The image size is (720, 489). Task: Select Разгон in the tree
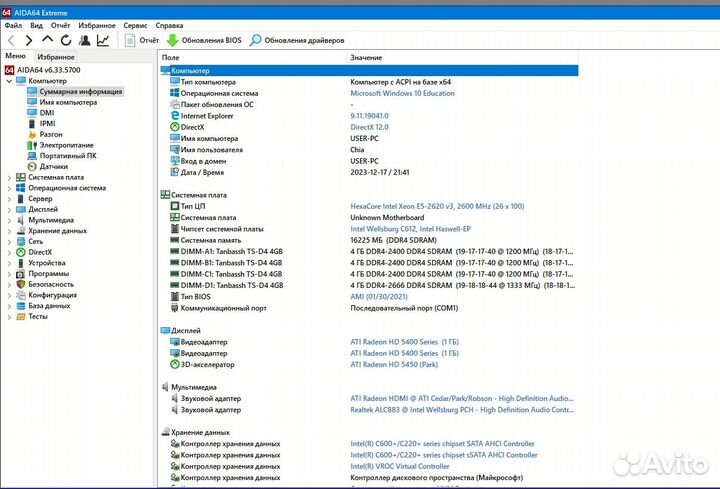[52, 134]
